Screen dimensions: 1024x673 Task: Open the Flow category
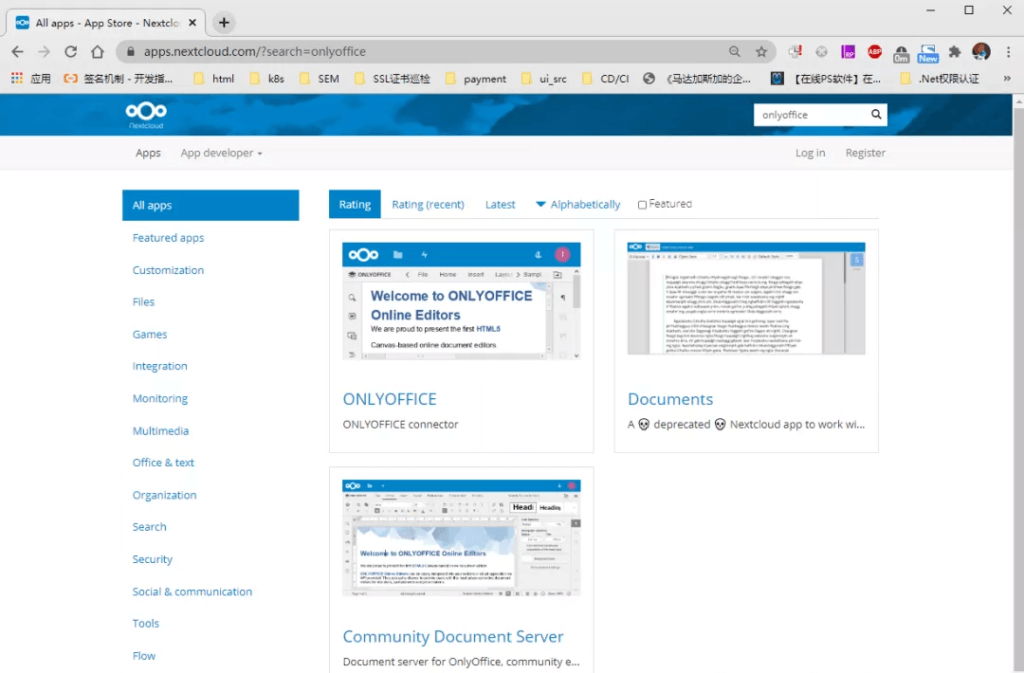[144, 655]
